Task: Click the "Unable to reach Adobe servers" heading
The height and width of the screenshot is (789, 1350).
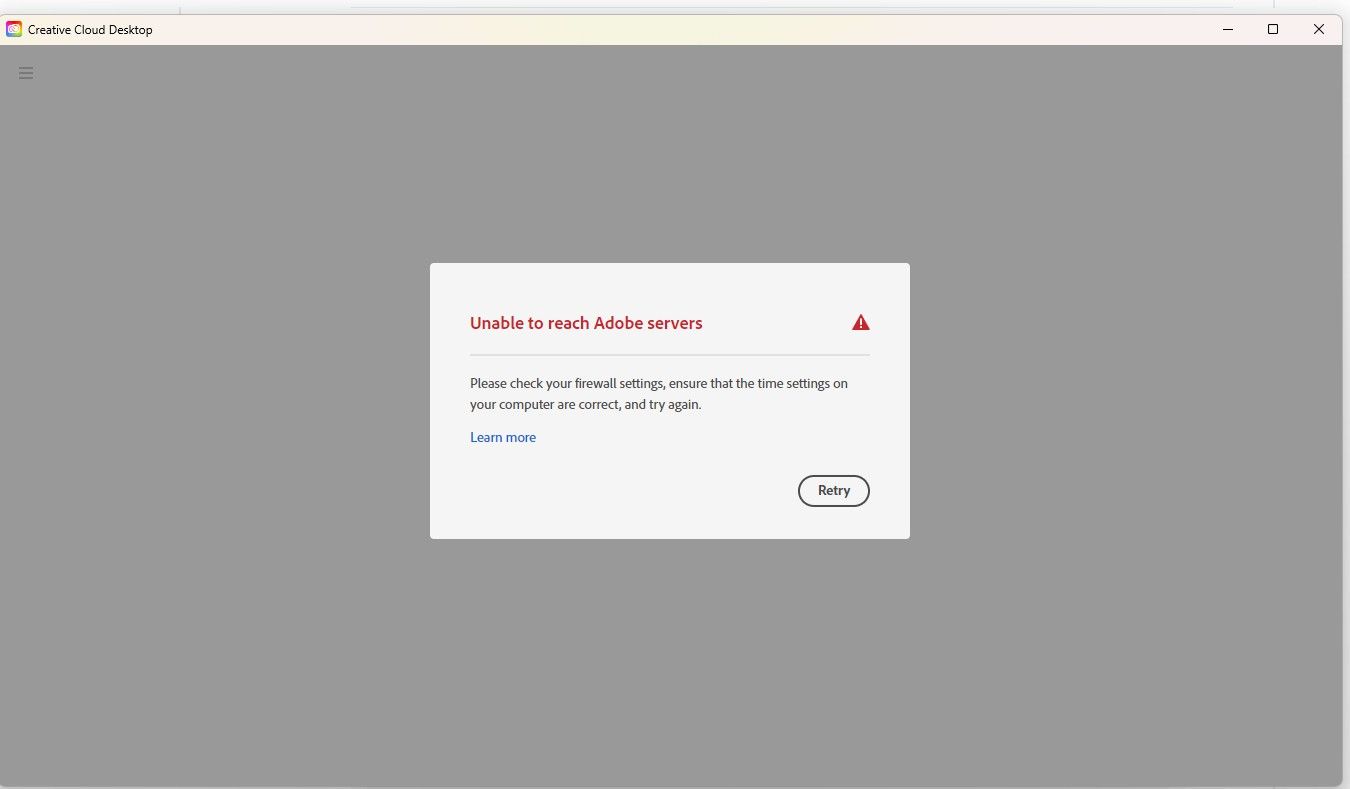Action: tap(586, 323)
